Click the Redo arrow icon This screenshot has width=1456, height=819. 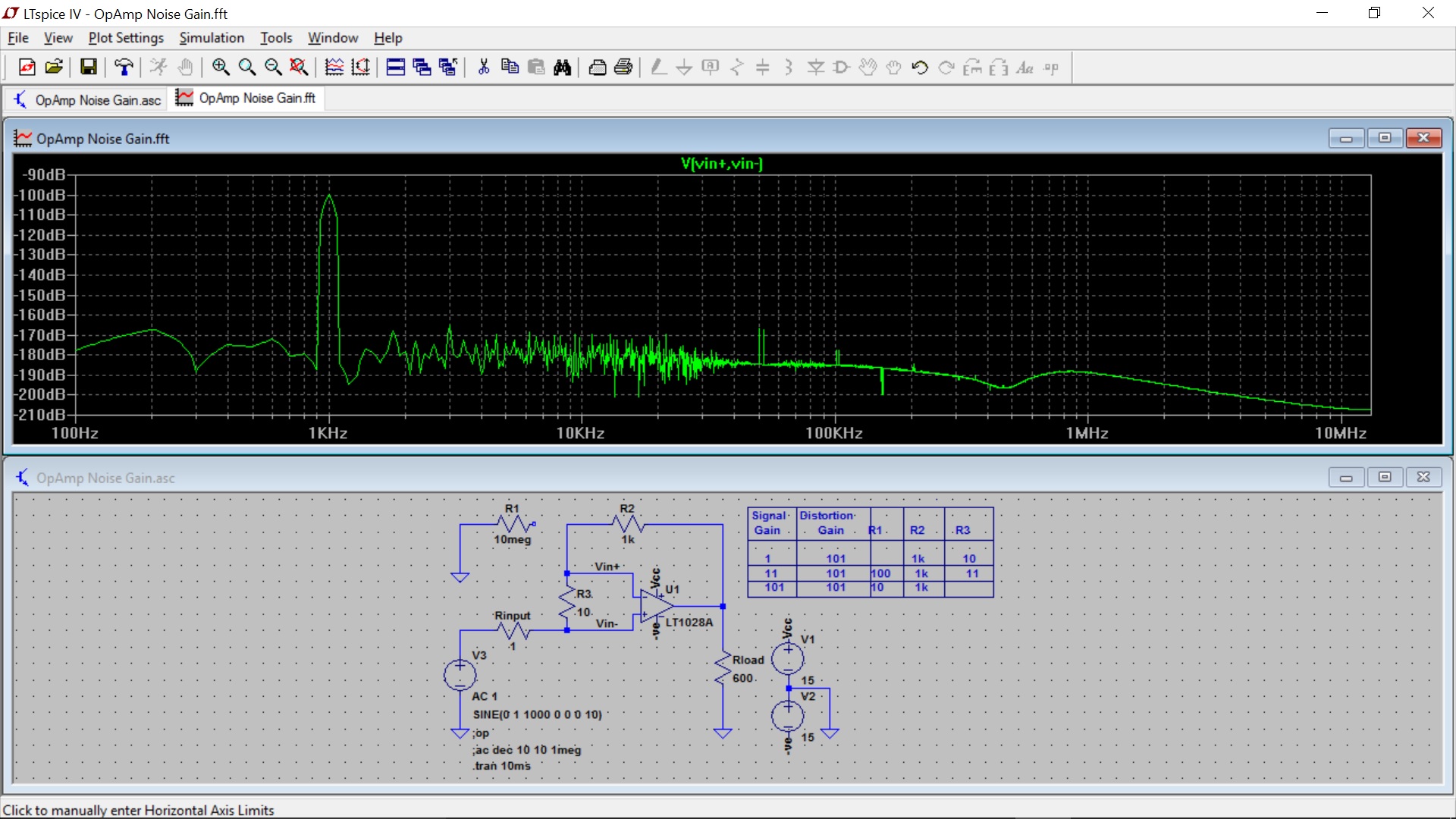pyautogui.click(x=946, y=67)
